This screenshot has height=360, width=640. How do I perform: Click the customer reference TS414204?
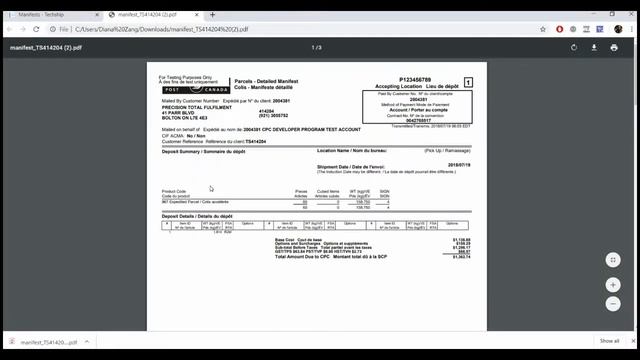[256, 142]
